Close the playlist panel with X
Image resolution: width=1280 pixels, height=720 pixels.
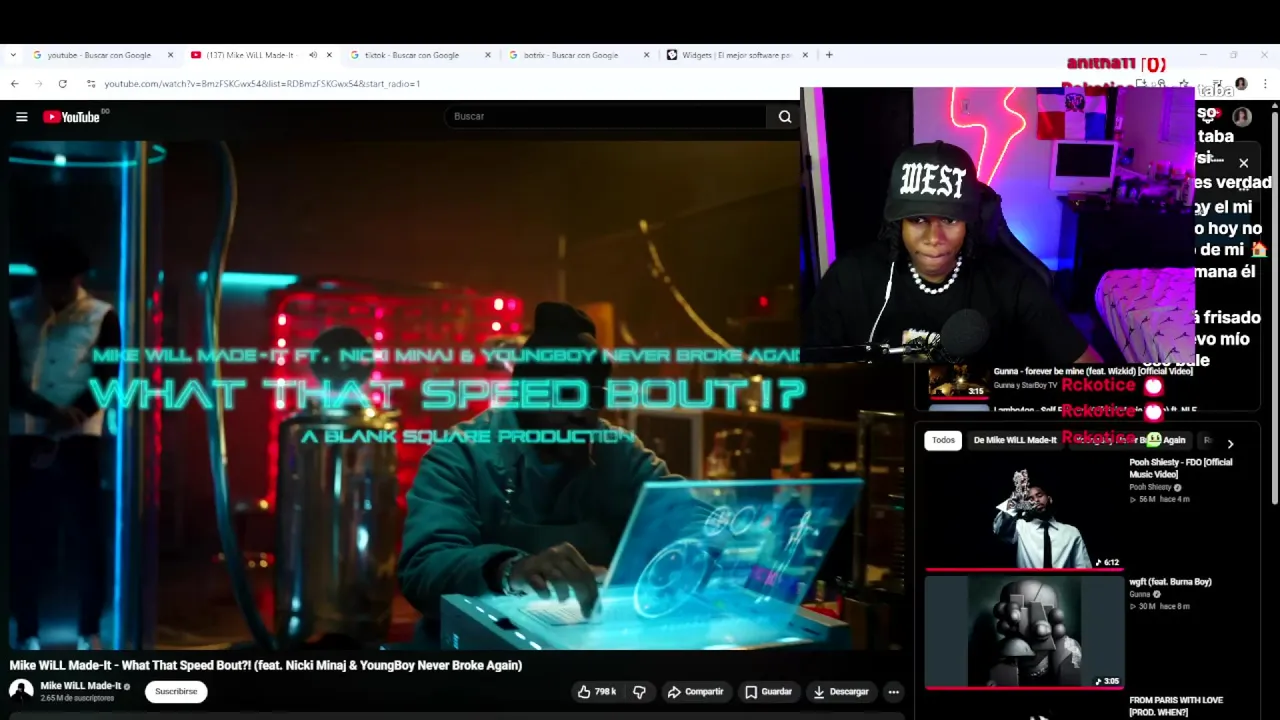coord(1244,163)
